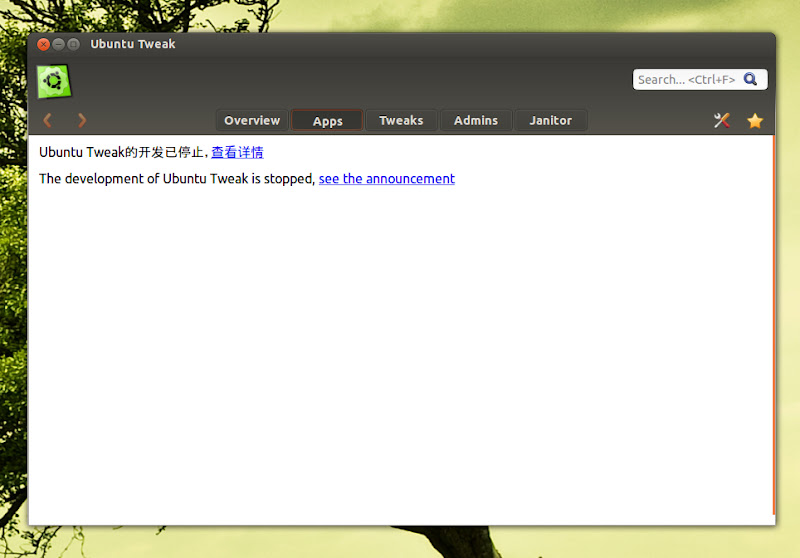Viewport: 800px width, 558px height.
Task: Click the magnifier search icon
Action: point(750,79)
